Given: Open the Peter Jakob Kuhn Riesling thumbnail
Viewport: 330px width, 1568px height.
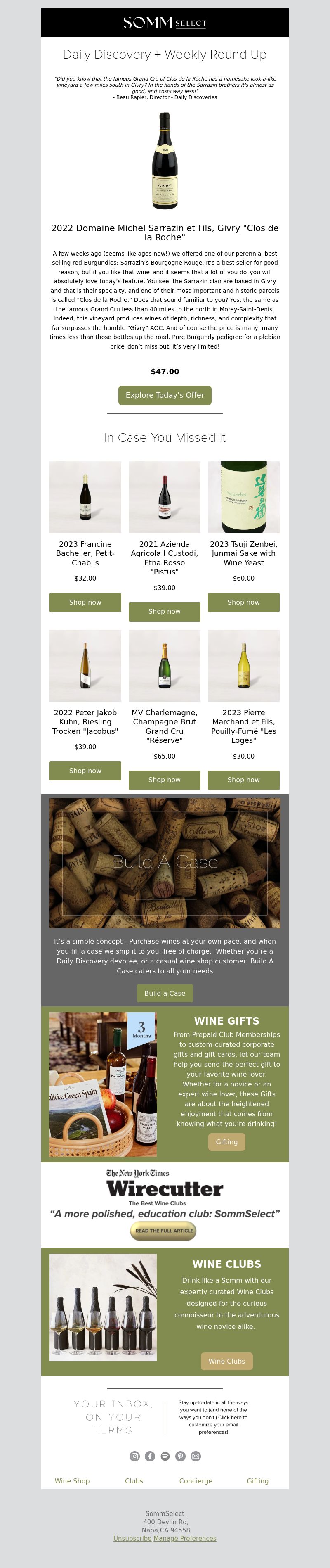Looking at the screenshot, I should point(85,666).
